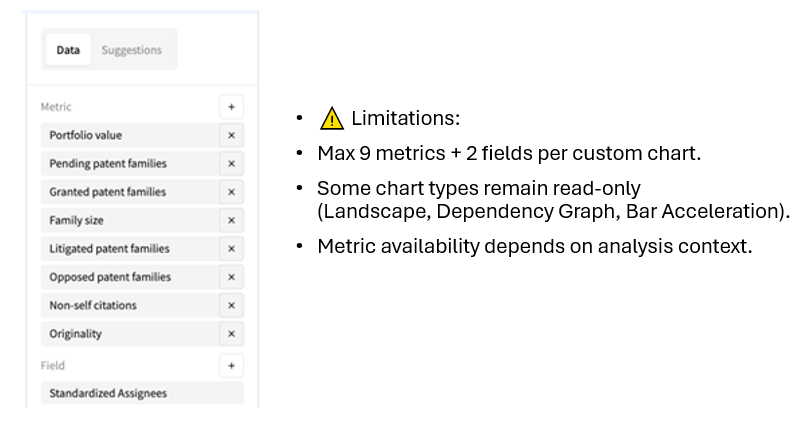Remove the Non-self citations metric
Image resolution: width=800 pixels, height=426 pixels.
coord(231,306)
